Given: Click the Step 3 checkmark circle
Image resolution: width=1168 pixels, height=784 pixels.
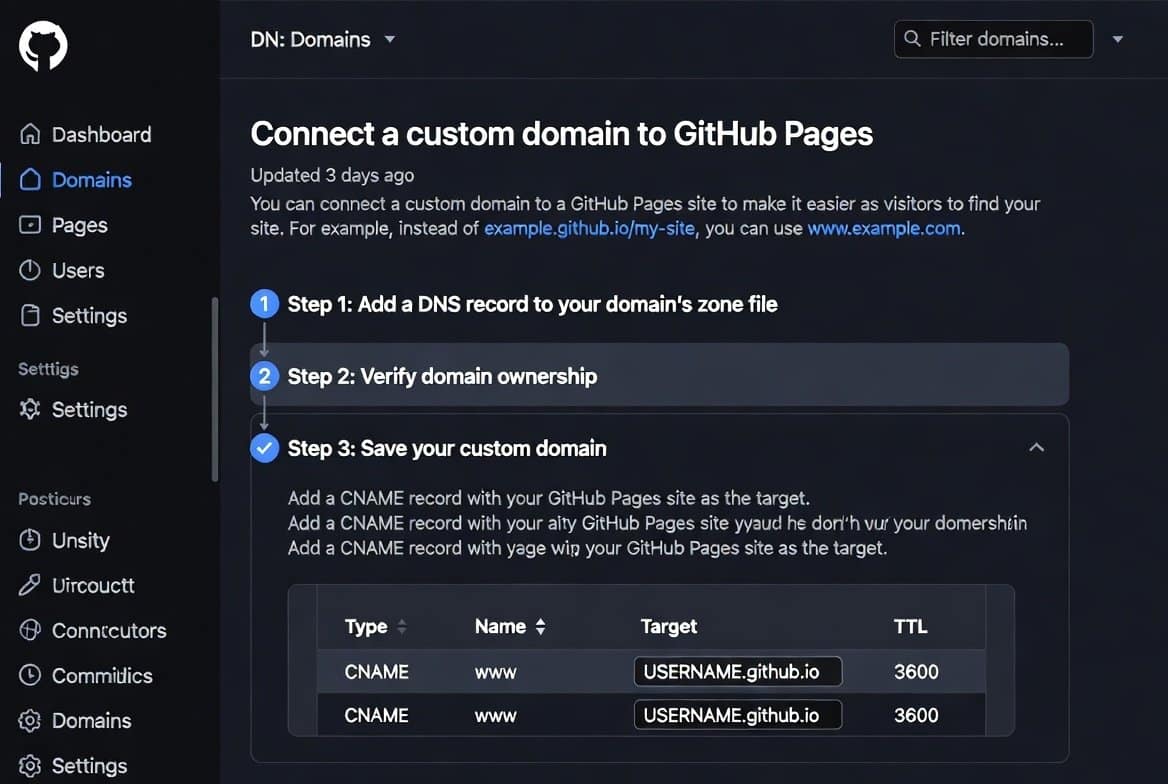Looking at the screenshot, I should [263, 448].
